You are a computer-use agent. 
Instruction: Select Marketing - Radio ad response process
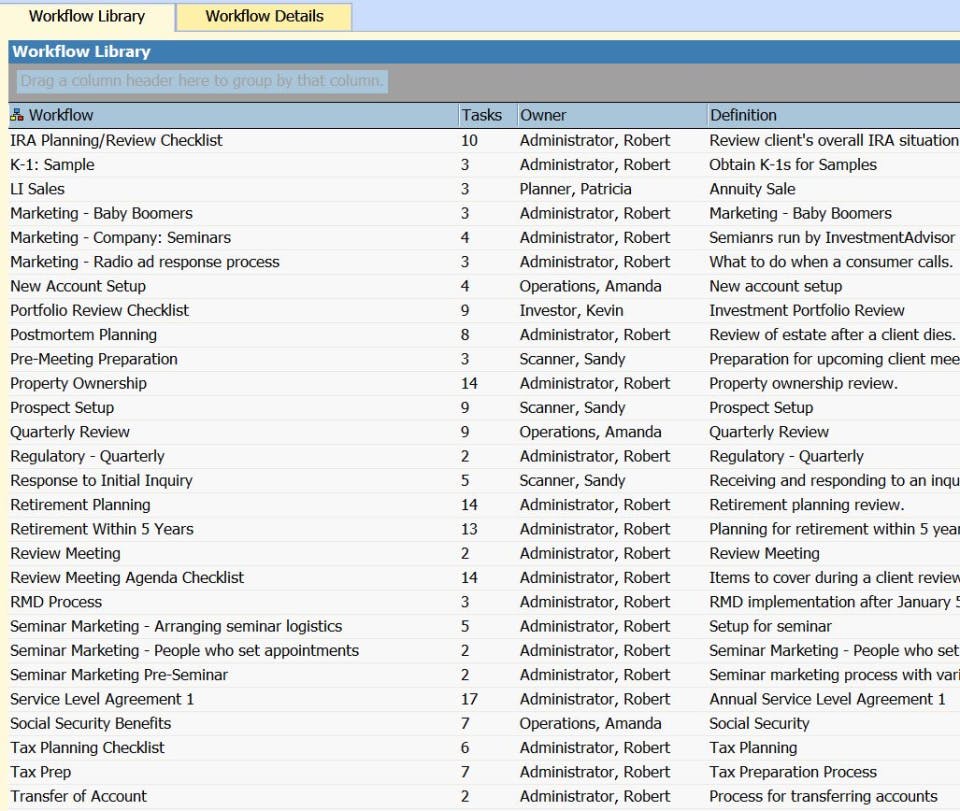pos(144,262)
